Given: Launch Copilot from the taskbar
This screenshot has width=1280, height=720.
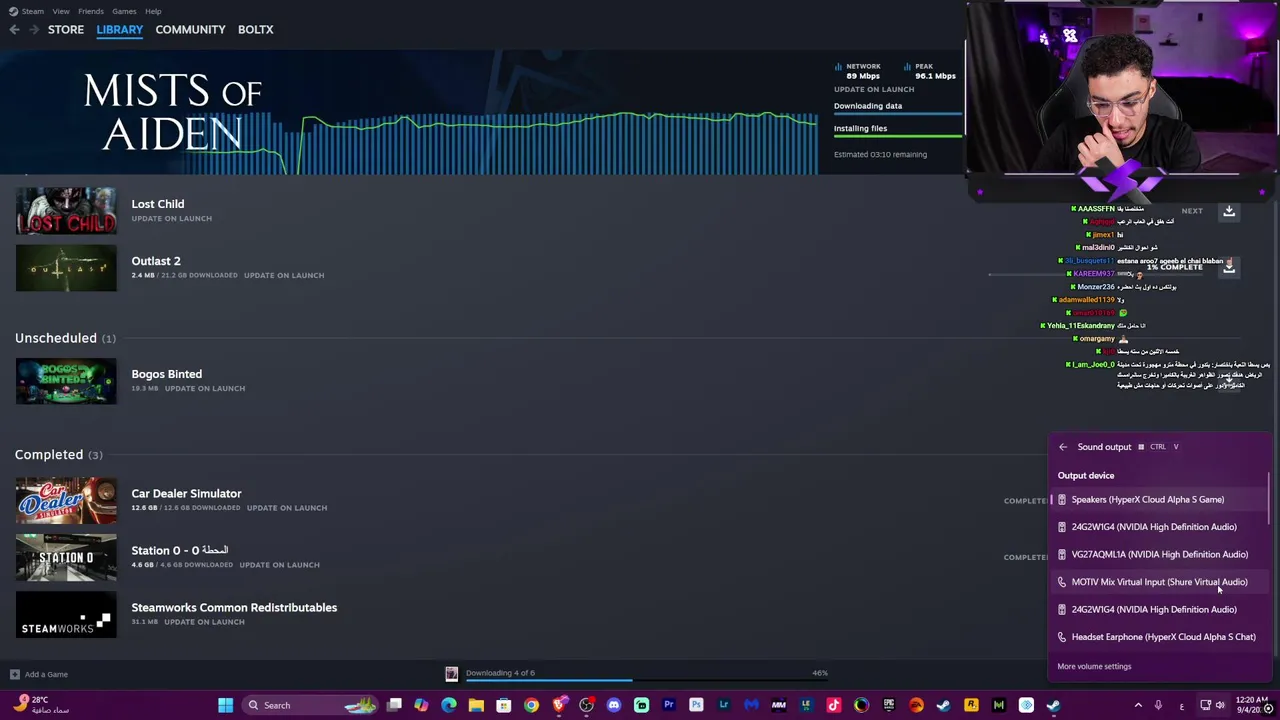Looking at the screenshot, I should (421, 705).
